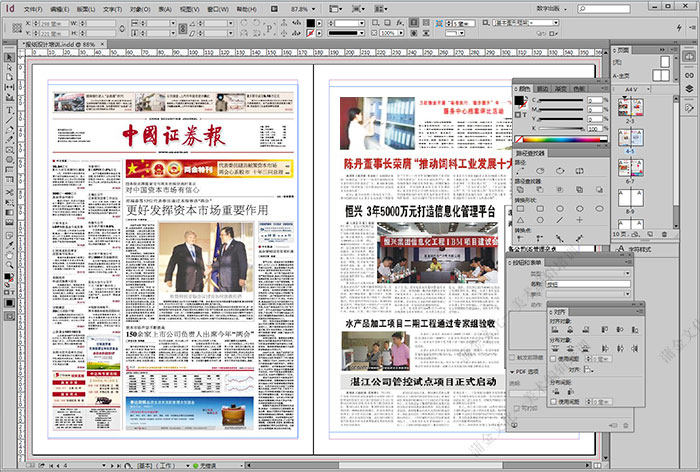This screenshot has height=472, width=700.
Task: Click pathfinder Exclude Overlap icon
Action: coord(579,190)
